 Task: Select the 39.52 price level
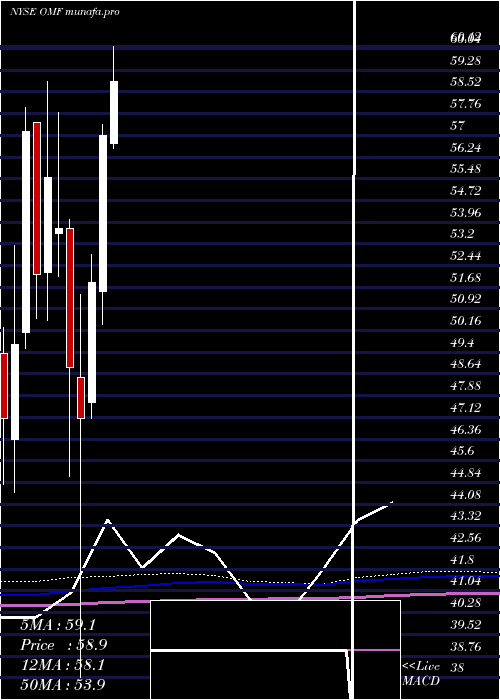coord(465,625)
